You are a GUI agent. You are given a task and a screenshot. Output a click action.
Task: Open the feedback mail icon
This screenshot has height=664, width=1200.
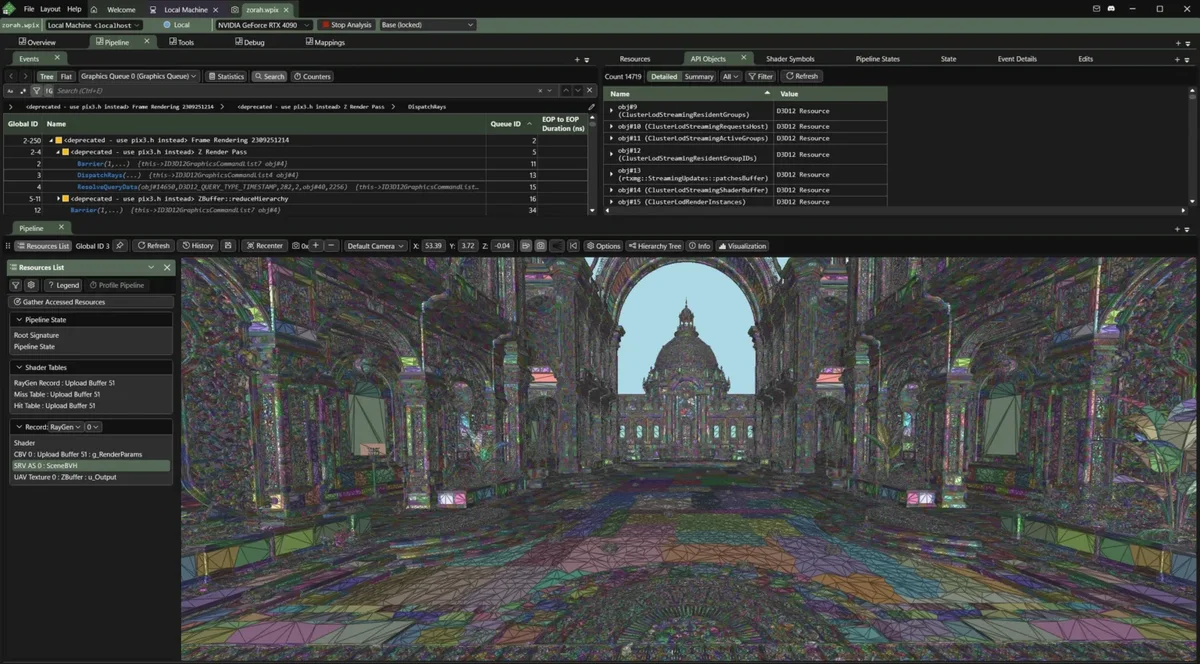click(x=1095, y=9)
